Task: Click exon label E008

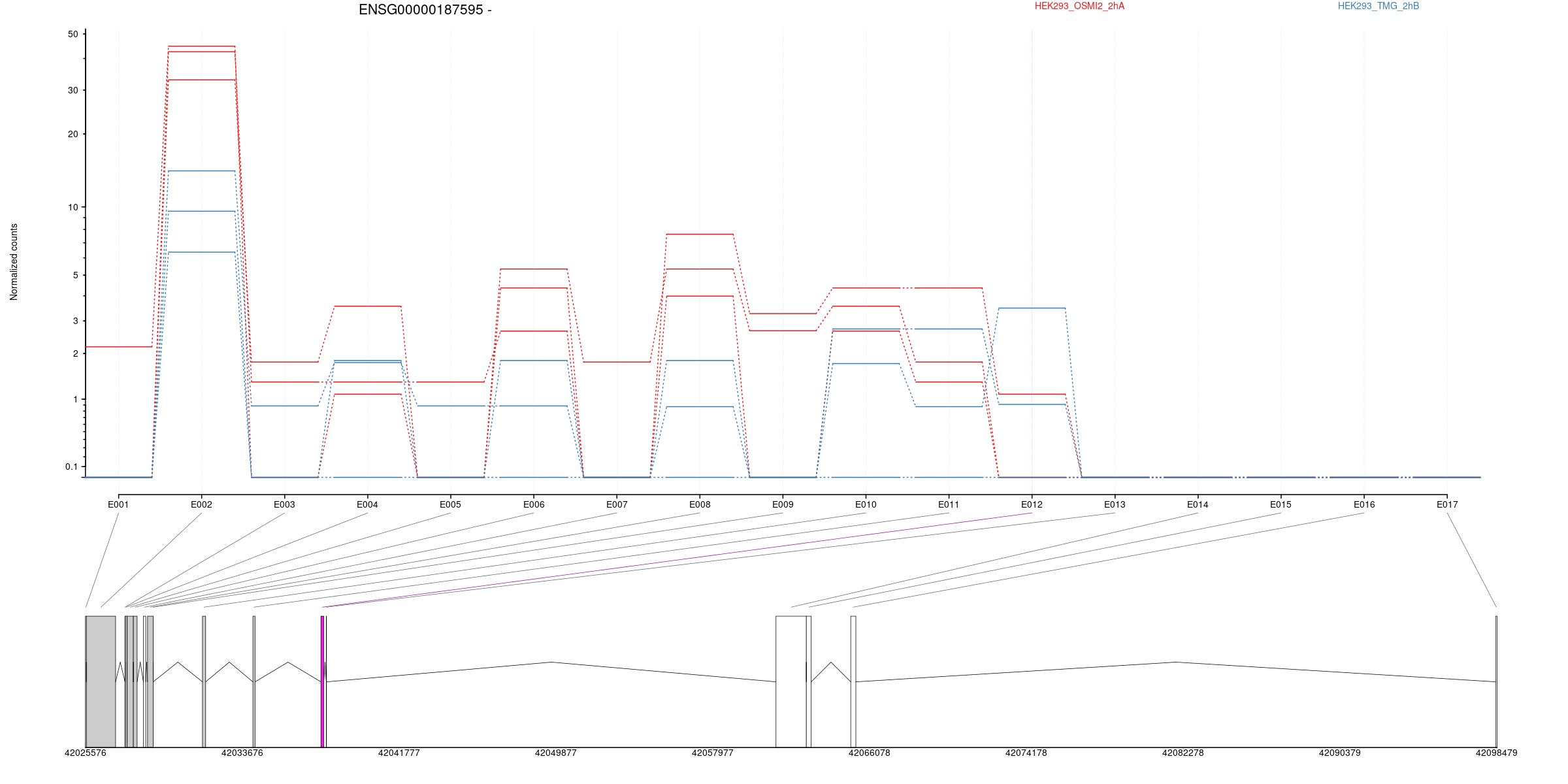Action: pos(700,504)
